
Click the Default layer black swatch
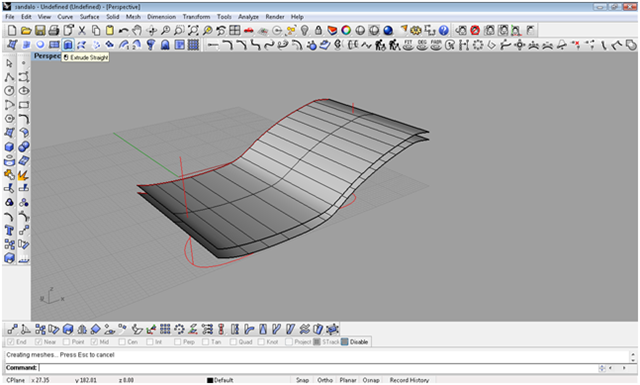[x=210, y=381]
